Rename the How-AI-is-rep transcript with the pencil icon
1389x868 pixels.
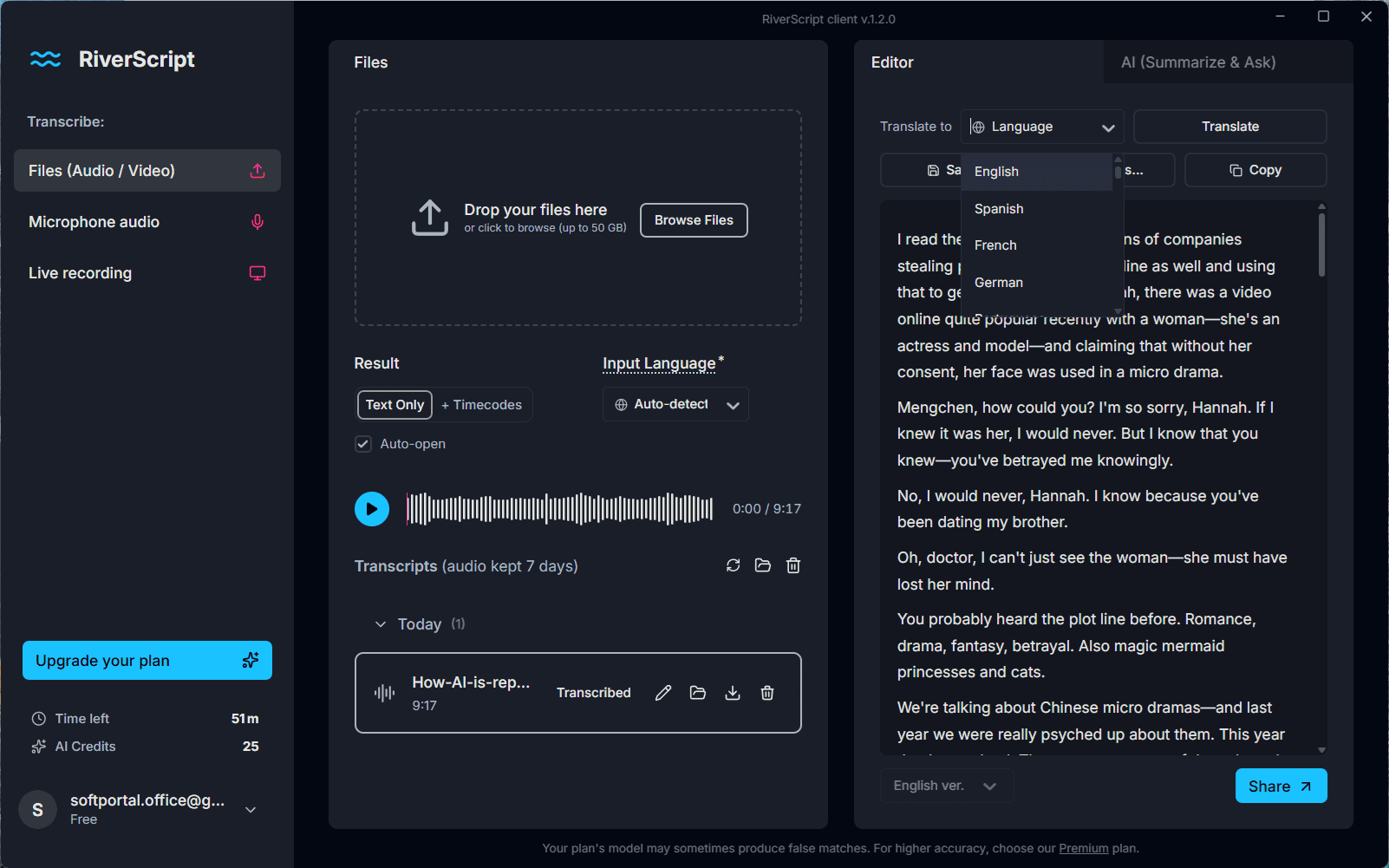coord(663,693)
